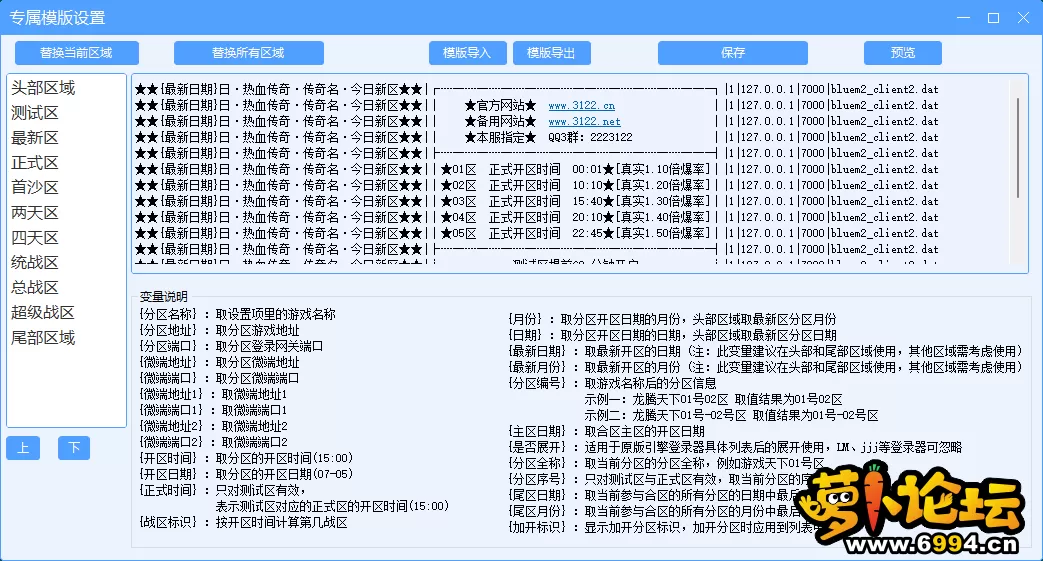Move the item up with 上 button
The width and height of the screenshot is (1043, 561).
pyautogui.click(x=22, y=448)
